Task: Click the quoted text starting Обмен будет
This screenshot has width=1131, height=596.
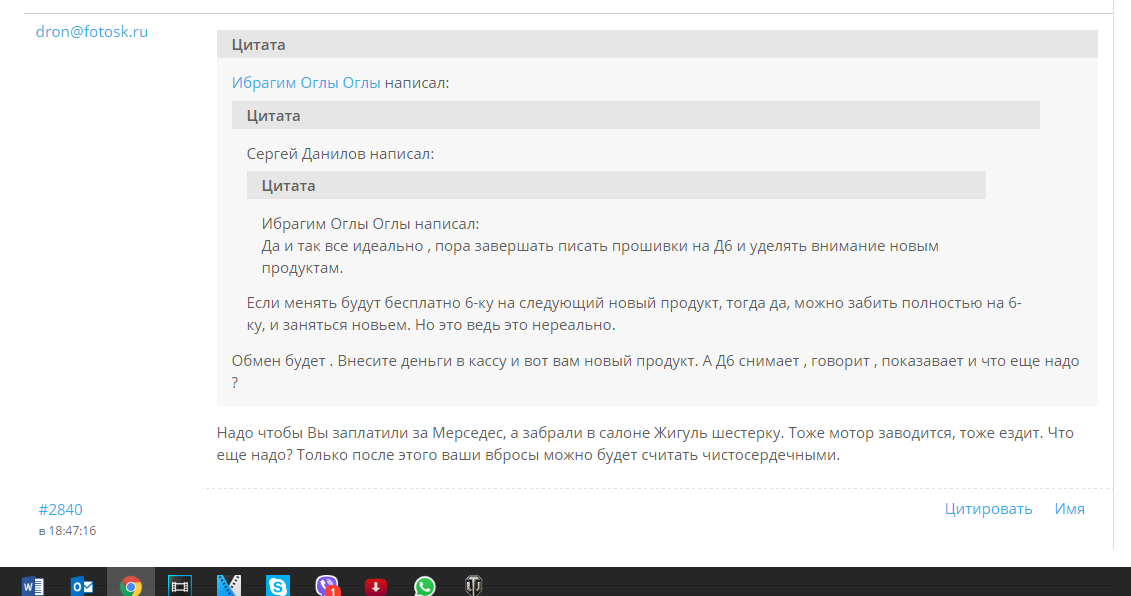Action: click(x=655, y=372)
